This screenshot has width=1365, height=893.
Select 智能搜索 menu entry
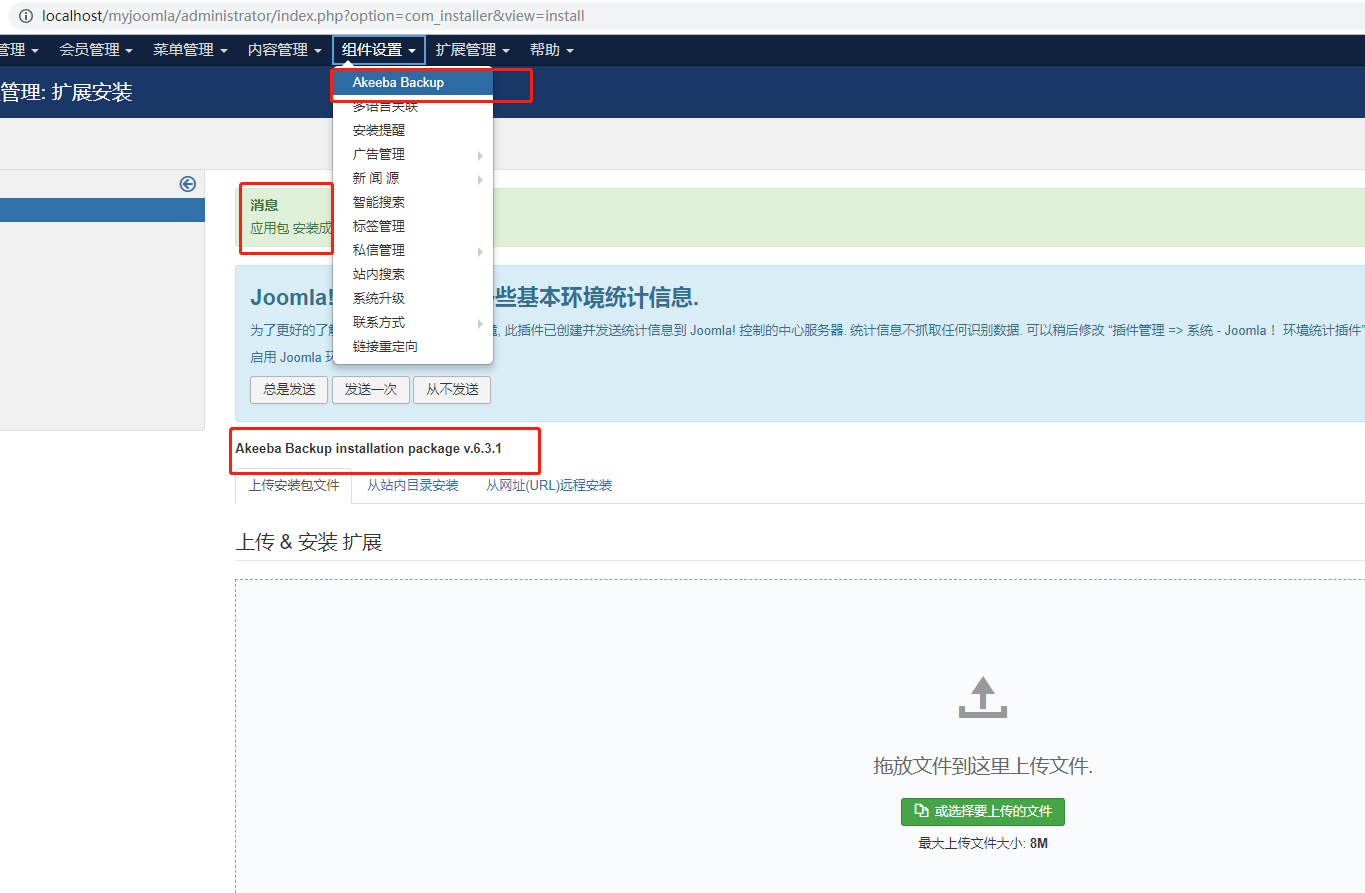(x=412, y=202)
